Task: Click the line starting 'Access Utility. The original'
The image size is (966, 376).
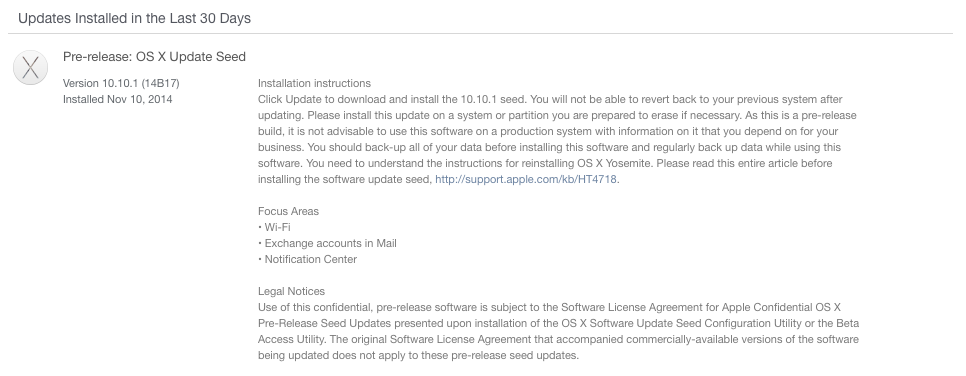Action: click(x=558, y=340)
